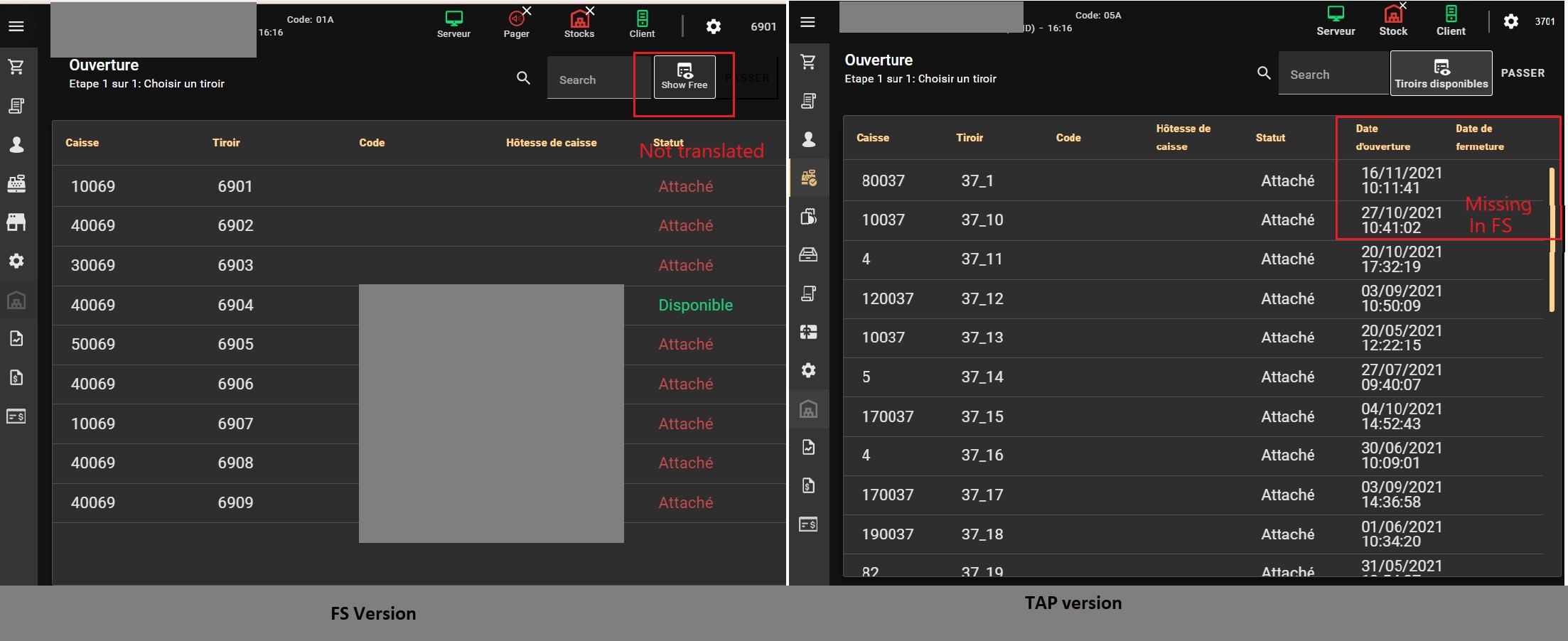Select drawer row 6909 in FS table
This screenshot has height=641, width=1568.
coord(419,503)
